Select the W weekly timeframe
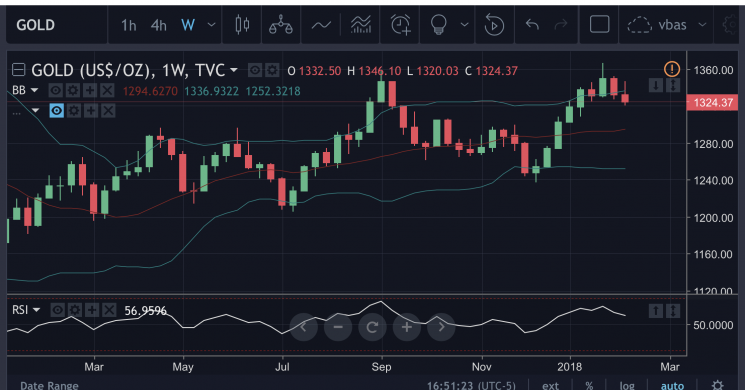The image size is (745, 390). click(188, 25)
